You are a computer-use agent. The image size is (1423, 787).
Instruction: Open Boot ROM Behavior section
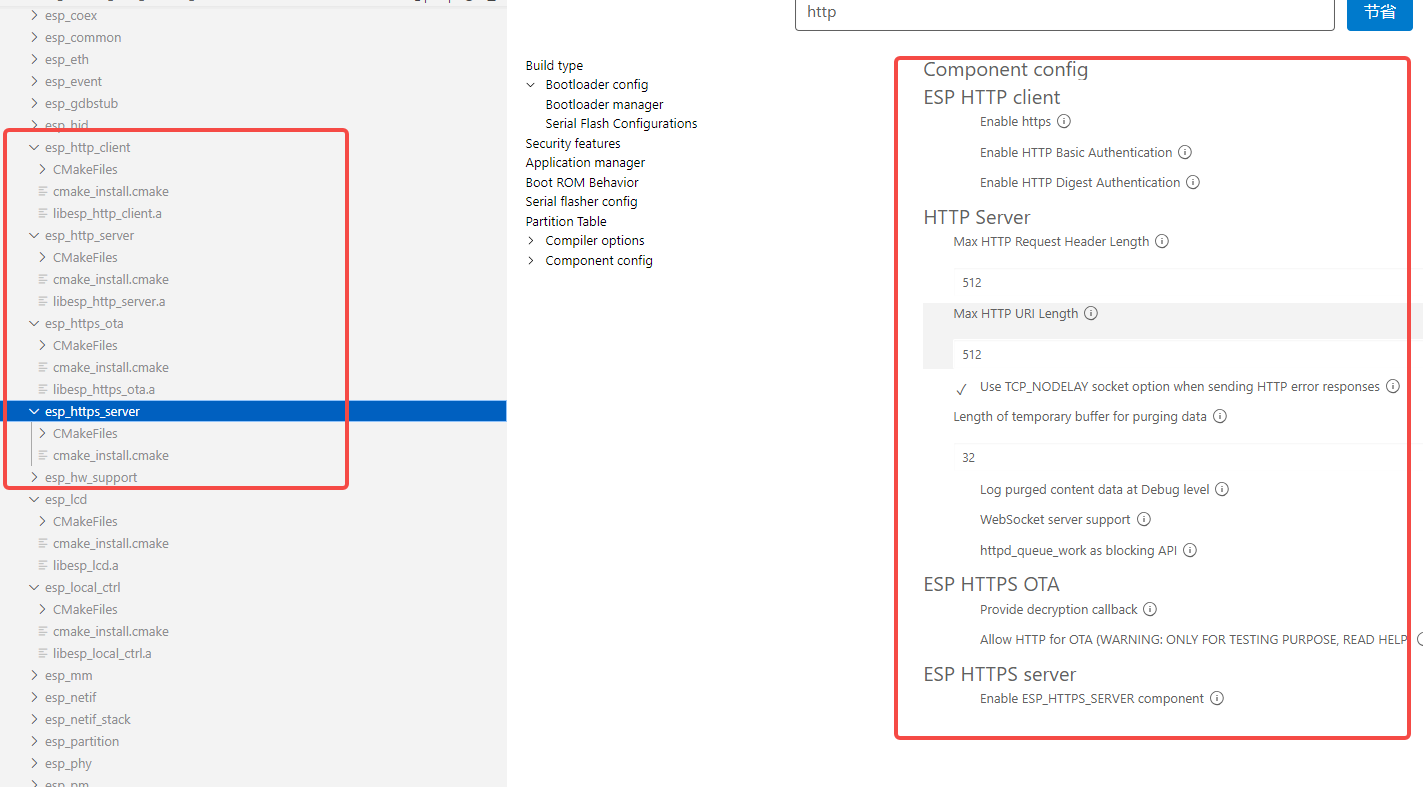point(582,182)
